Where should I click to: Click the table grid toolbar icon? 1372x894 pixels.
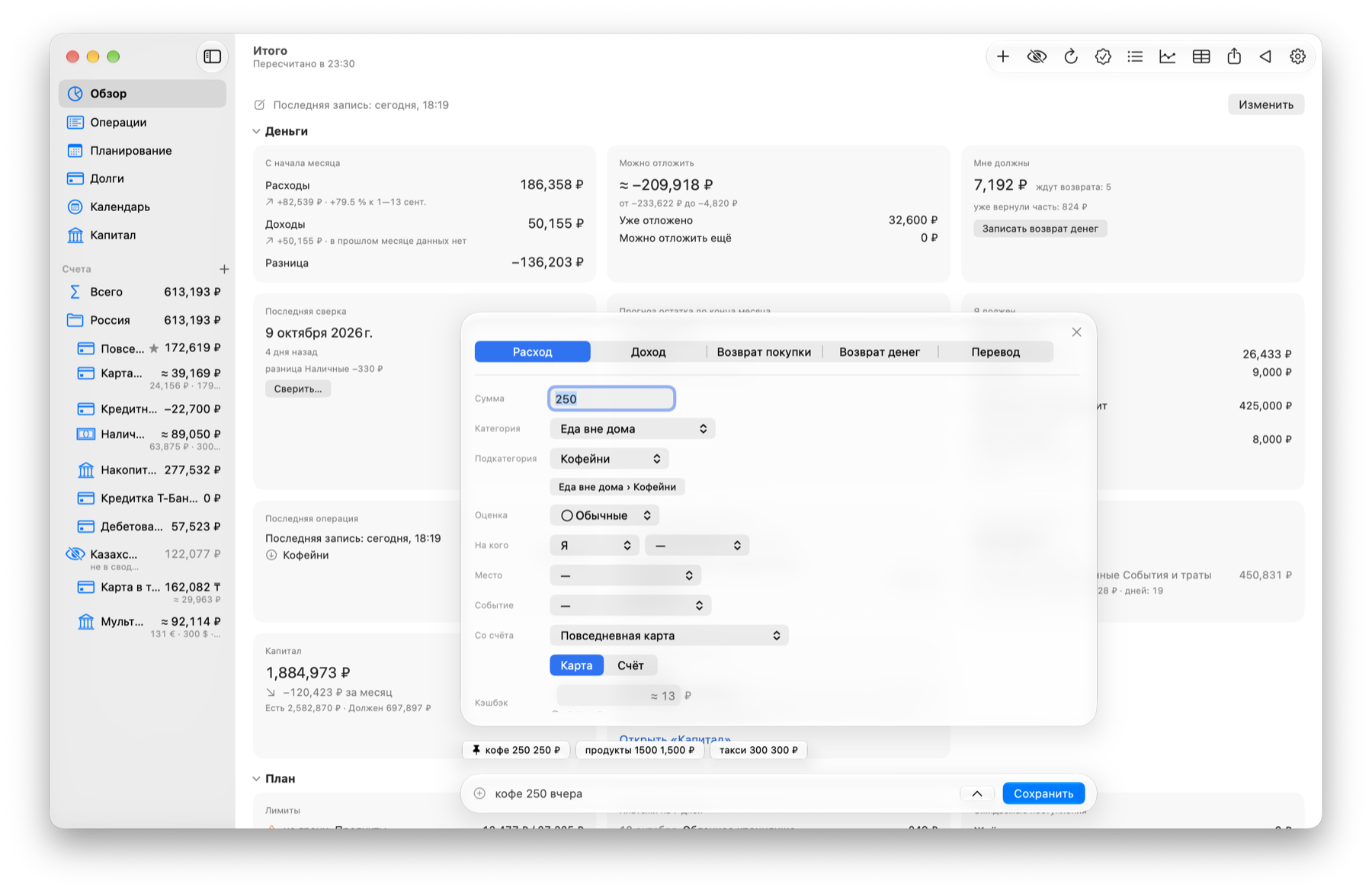point(1201,56)
